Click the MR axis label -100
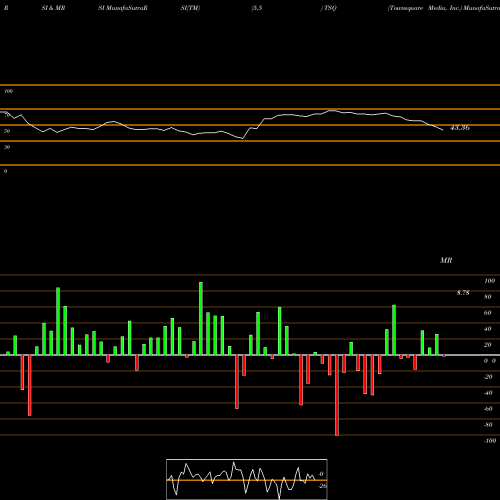 pos(490,441)
